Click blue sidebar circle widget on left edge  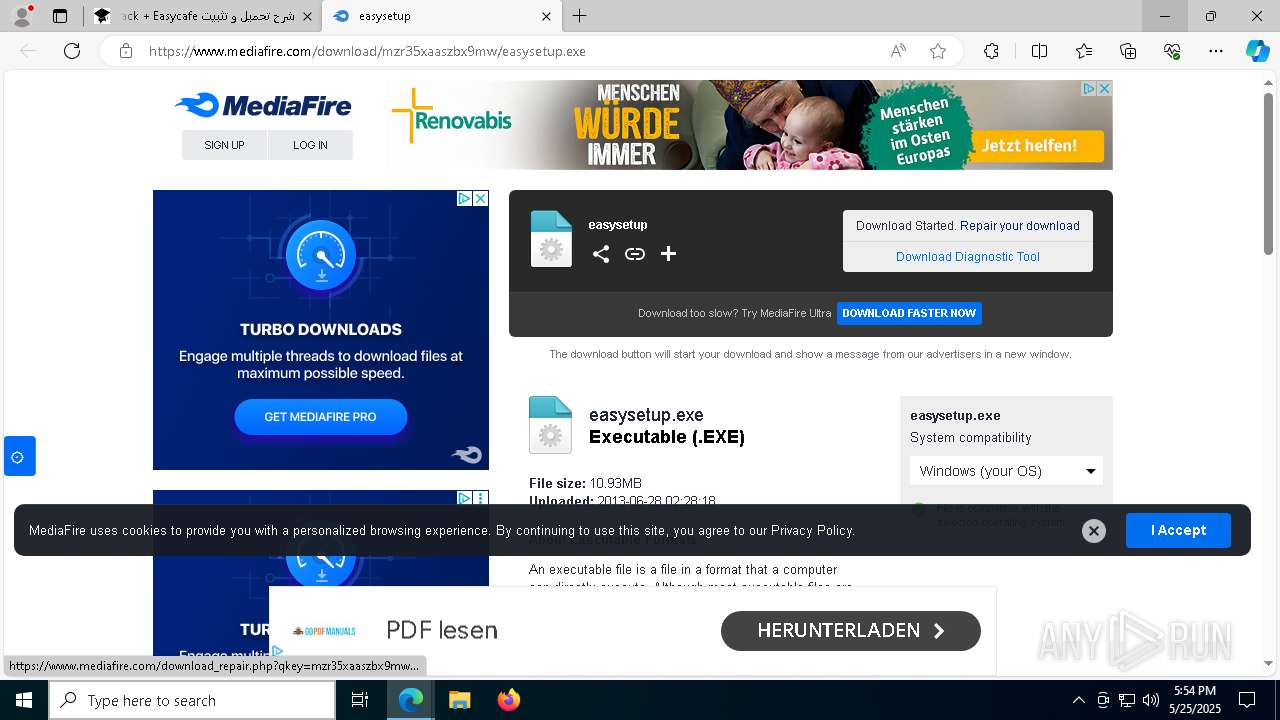(18, 456)
